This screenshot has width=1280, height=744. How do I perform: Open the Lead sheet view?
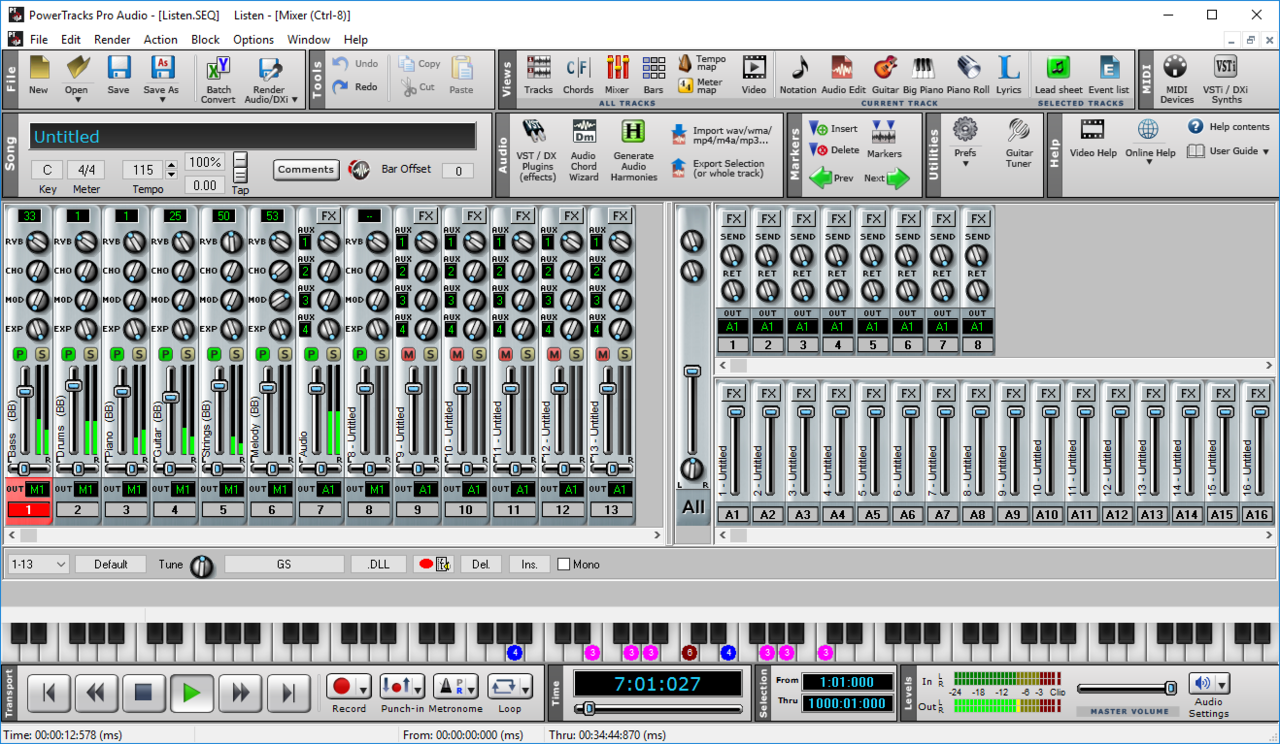(1058, 75)
